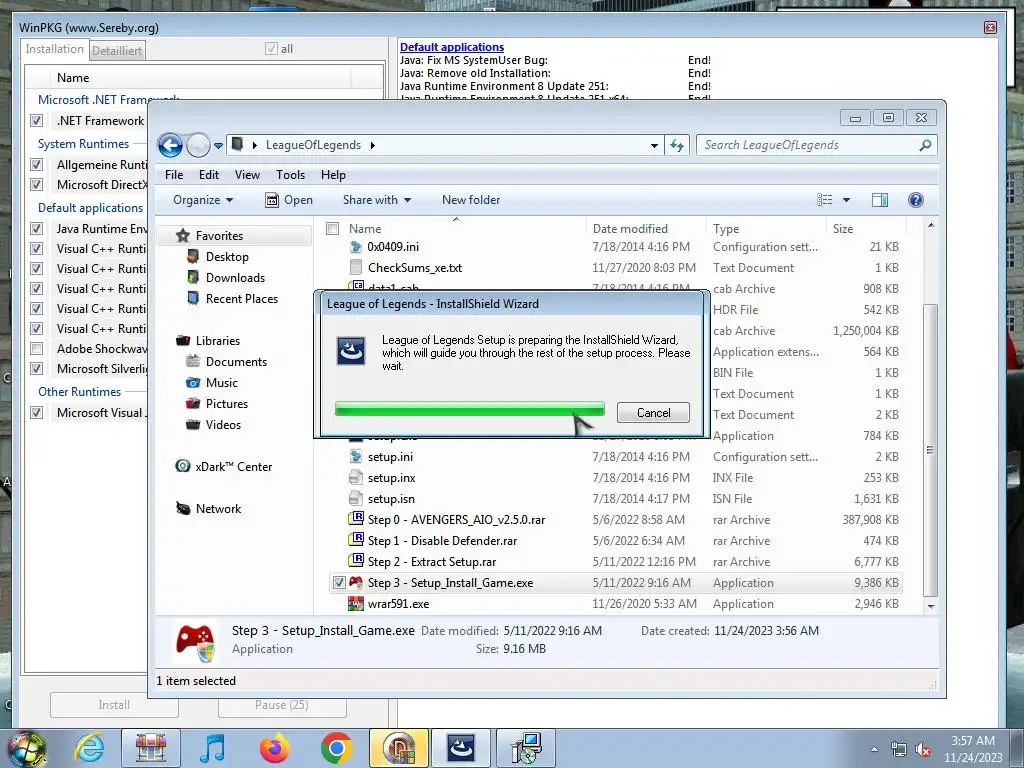This screenshot has width=1024, height=768.
Task: Open the recent locations dropdown arrow
Action: pyautogui.click(x=218, y=146)
